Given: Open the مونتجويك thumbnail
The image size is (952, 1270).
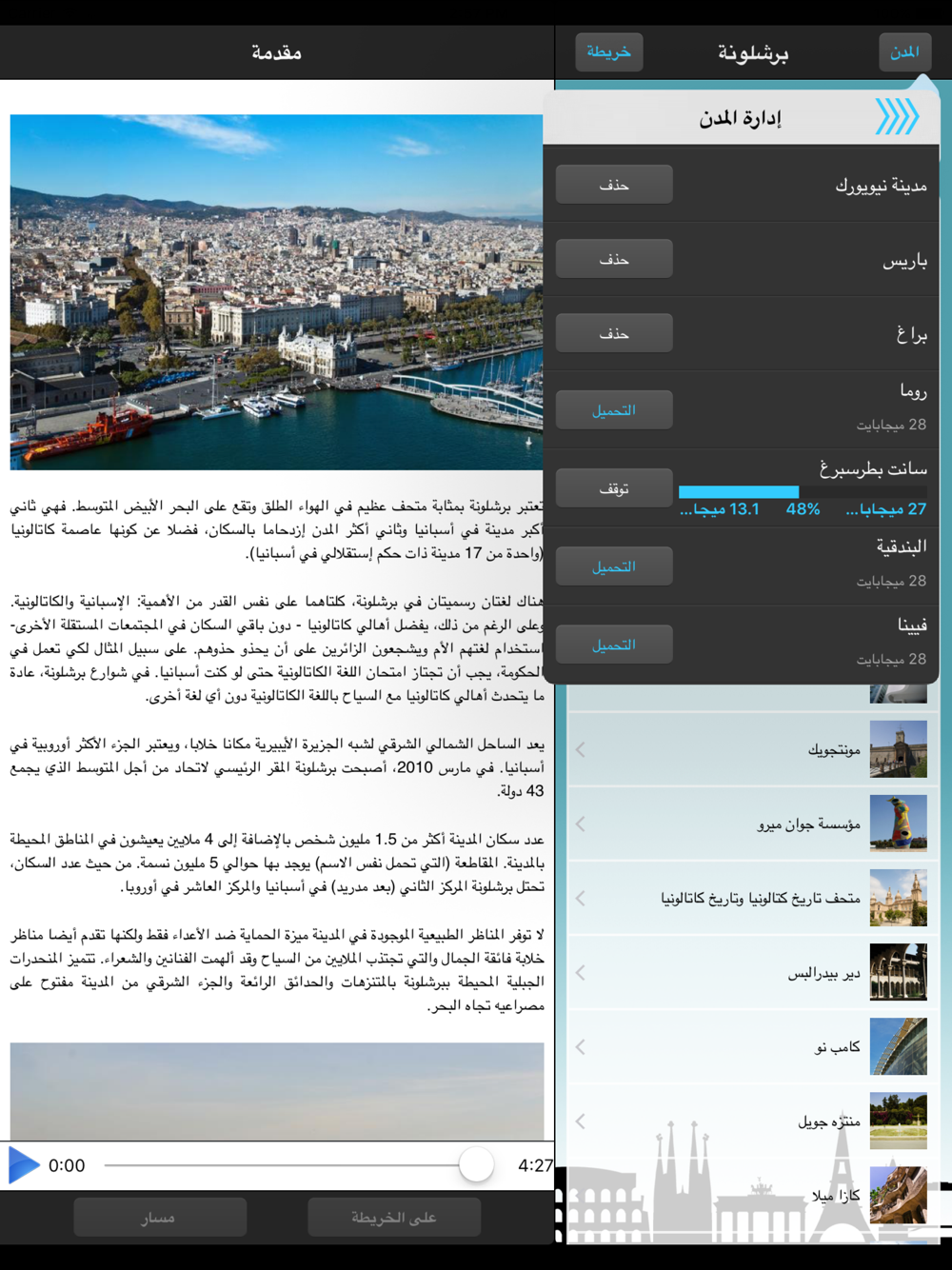Looking at the screenshot, I should tap(898, 749).
